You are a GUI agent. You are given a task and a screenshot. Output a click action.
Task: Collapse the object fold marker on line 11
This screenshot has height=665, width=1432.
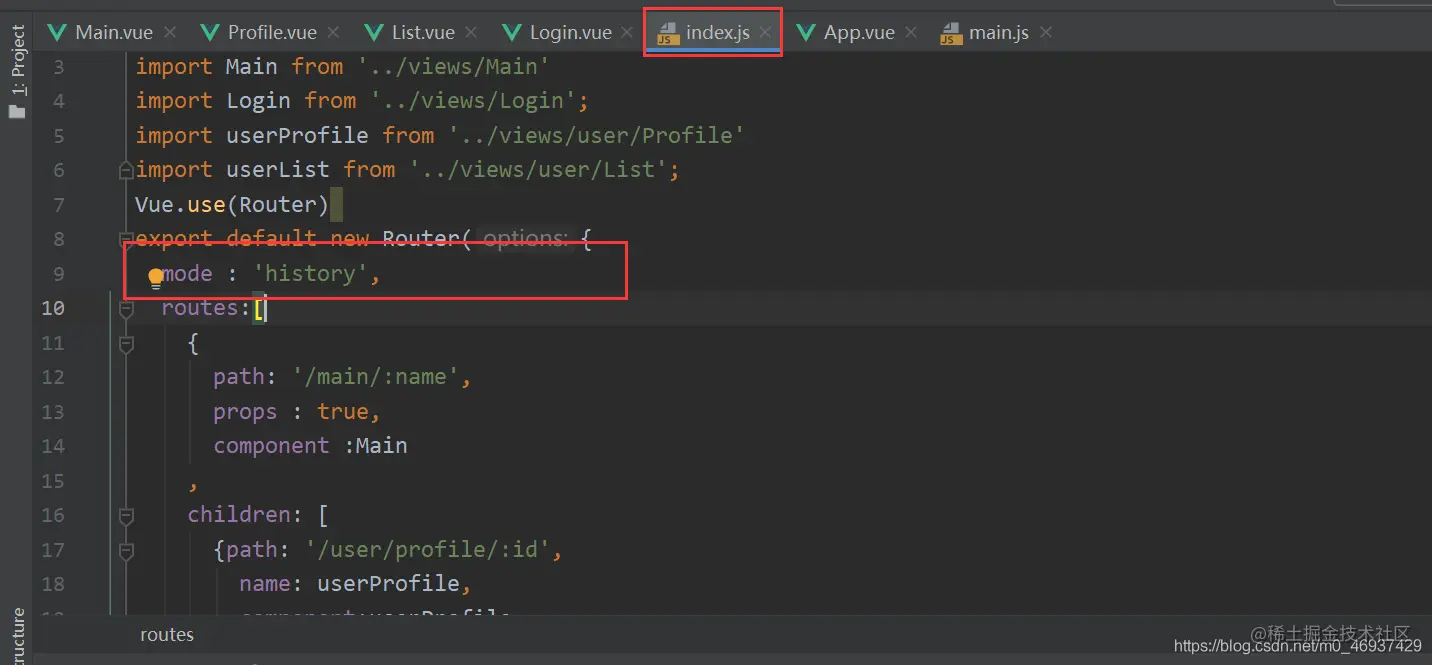(x=126, y=343)
